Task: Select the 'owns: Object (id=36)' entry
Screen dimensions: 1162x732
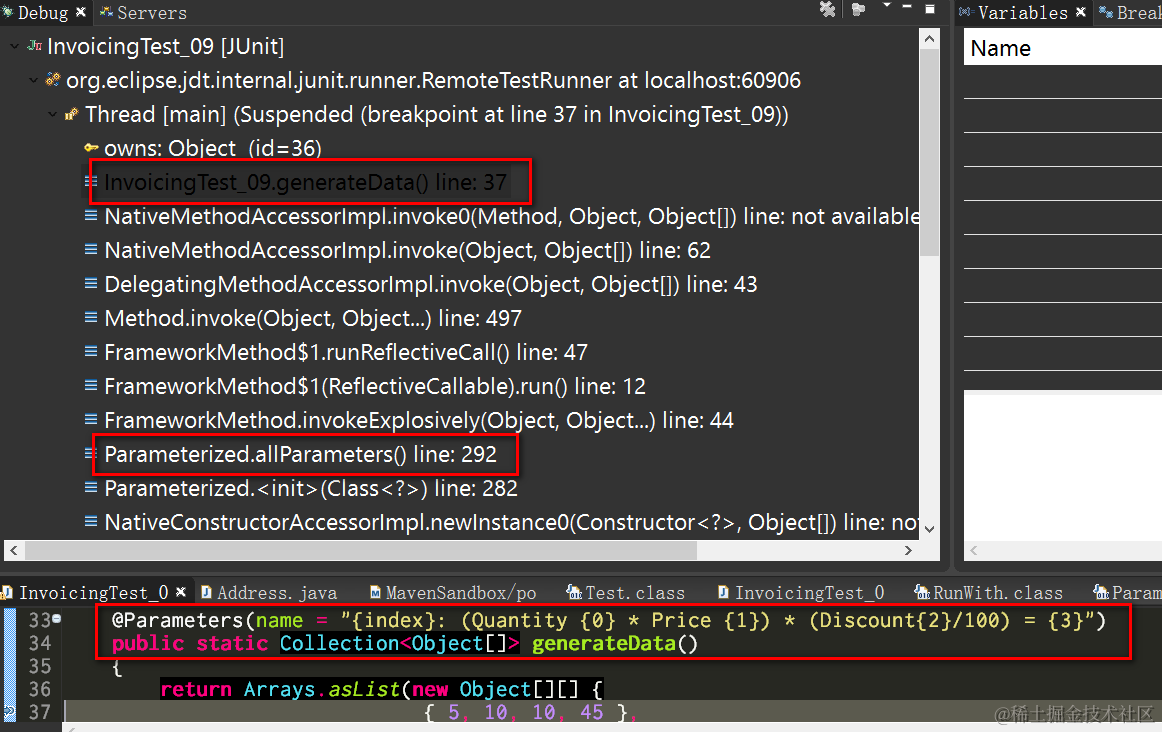Action: click(213, 148)
